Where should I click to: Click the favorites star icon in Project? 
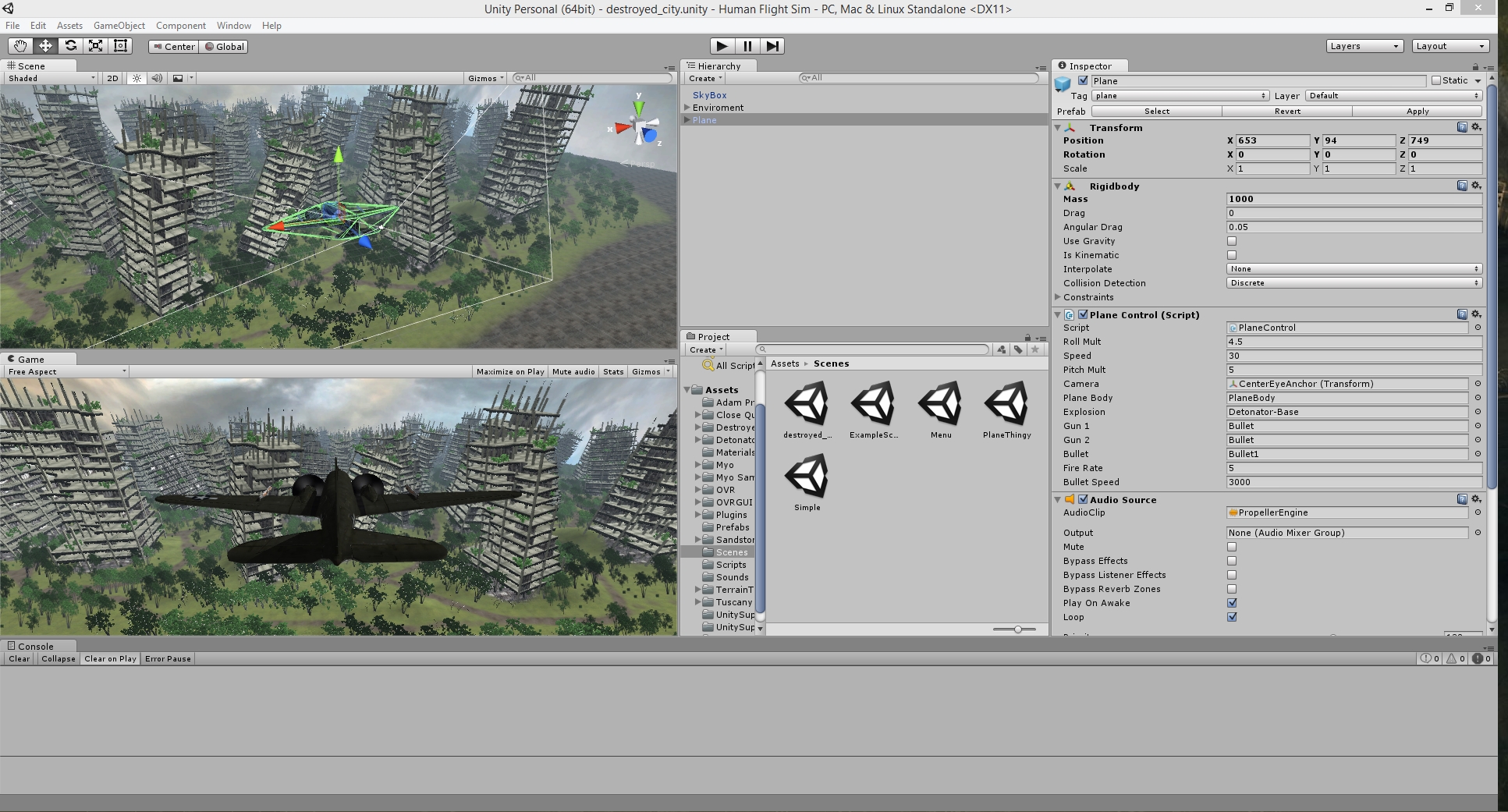coord(1035,349)
